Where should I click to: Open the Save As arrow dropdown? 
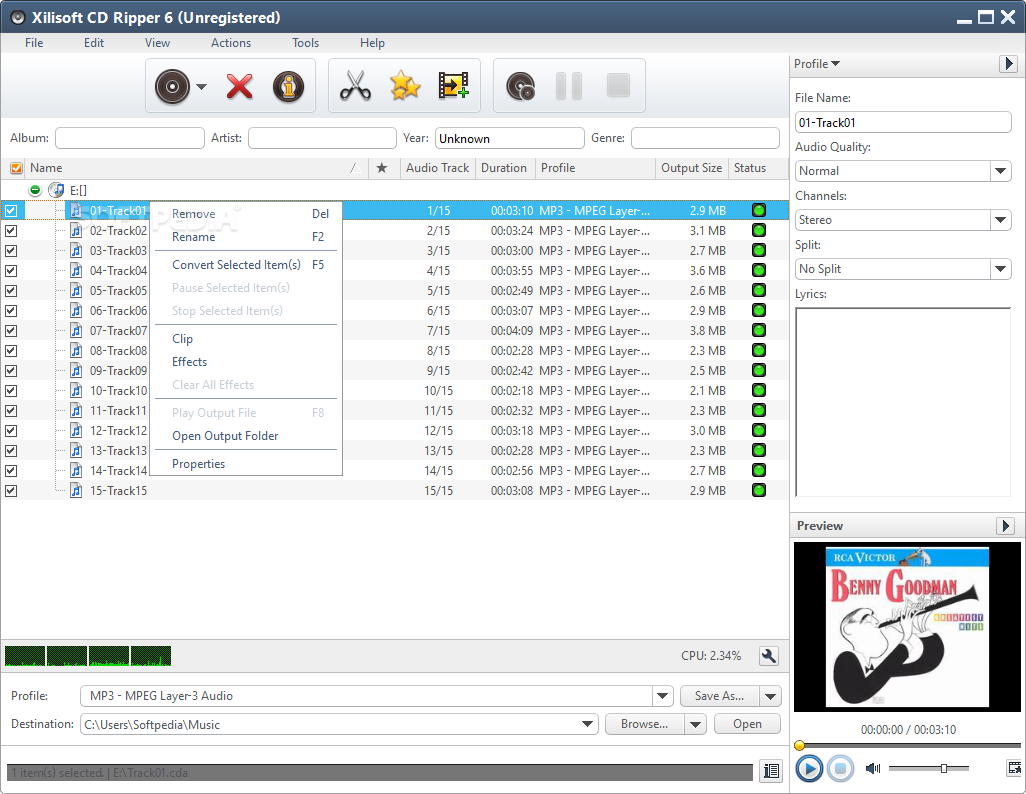click(771, 696)
